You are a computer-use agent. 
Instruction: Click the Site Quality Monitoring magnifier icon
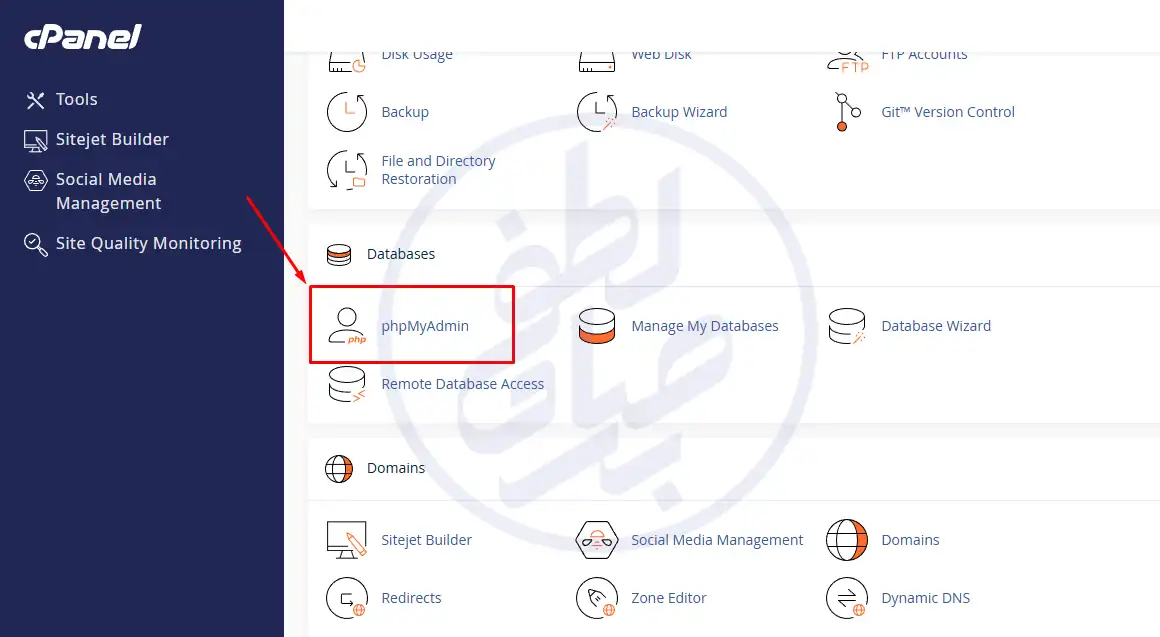[36, 244]
